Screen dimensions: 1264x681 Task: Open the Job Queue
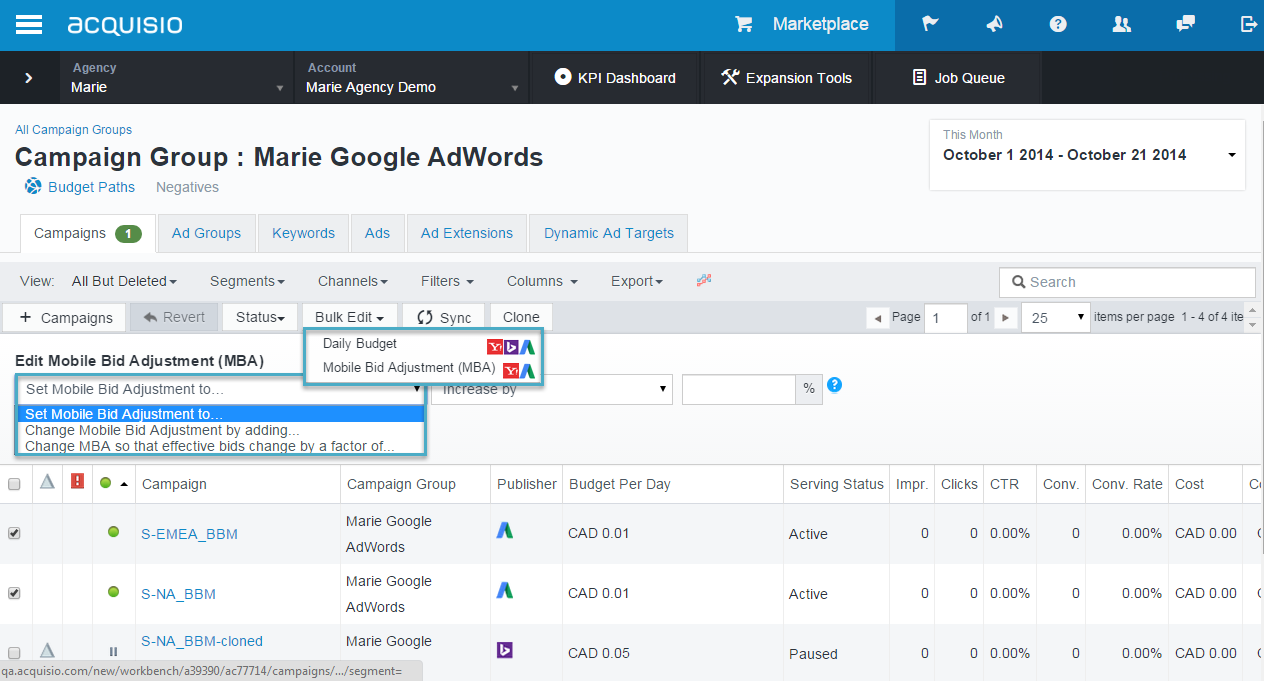coord(958,78)
